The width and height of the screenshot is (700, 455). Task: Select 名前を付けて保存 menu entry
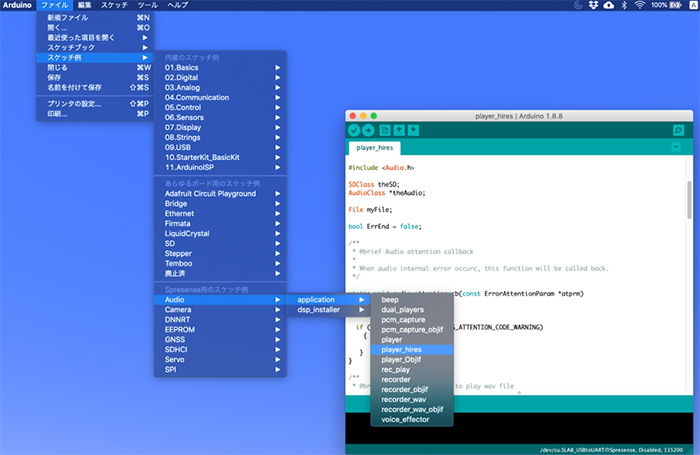click(x=95, y=88)
